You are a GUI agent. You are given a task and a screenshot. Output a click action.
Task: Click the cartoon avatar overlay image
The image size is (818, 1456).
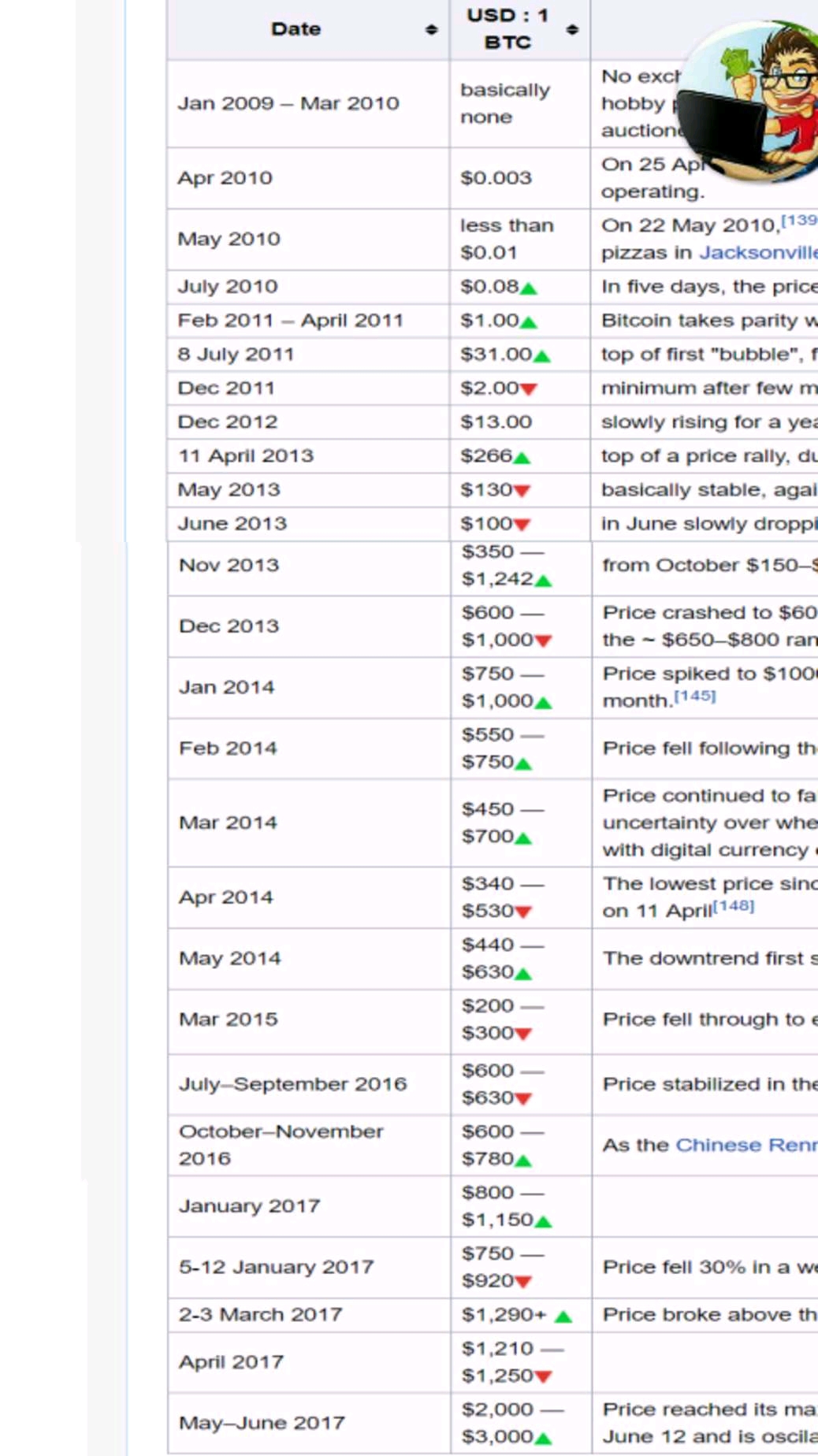tap(749, 101)
